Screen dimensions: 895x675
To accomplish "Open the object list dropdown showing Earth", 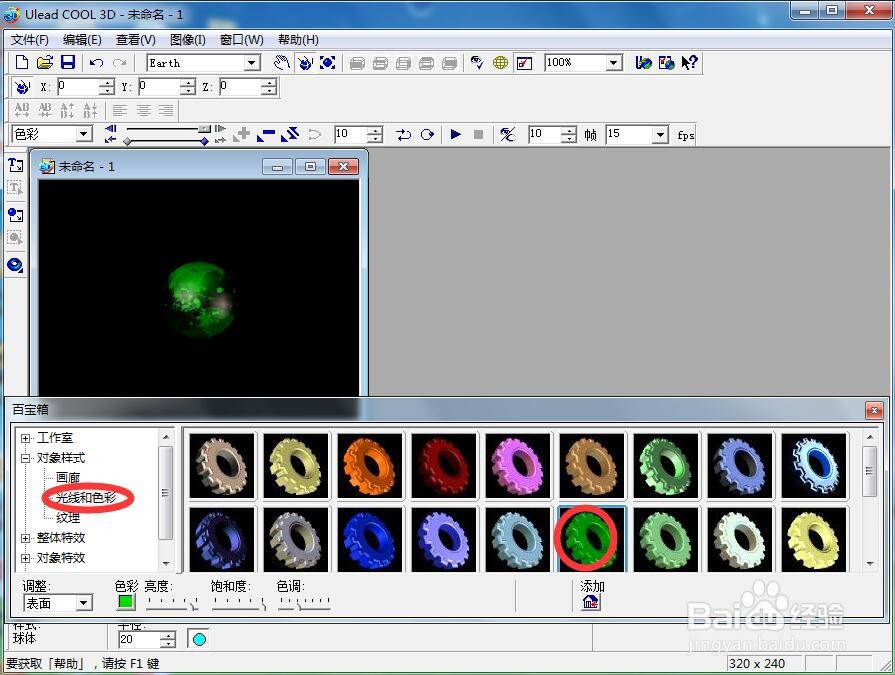I will click(x=252, y=63).
